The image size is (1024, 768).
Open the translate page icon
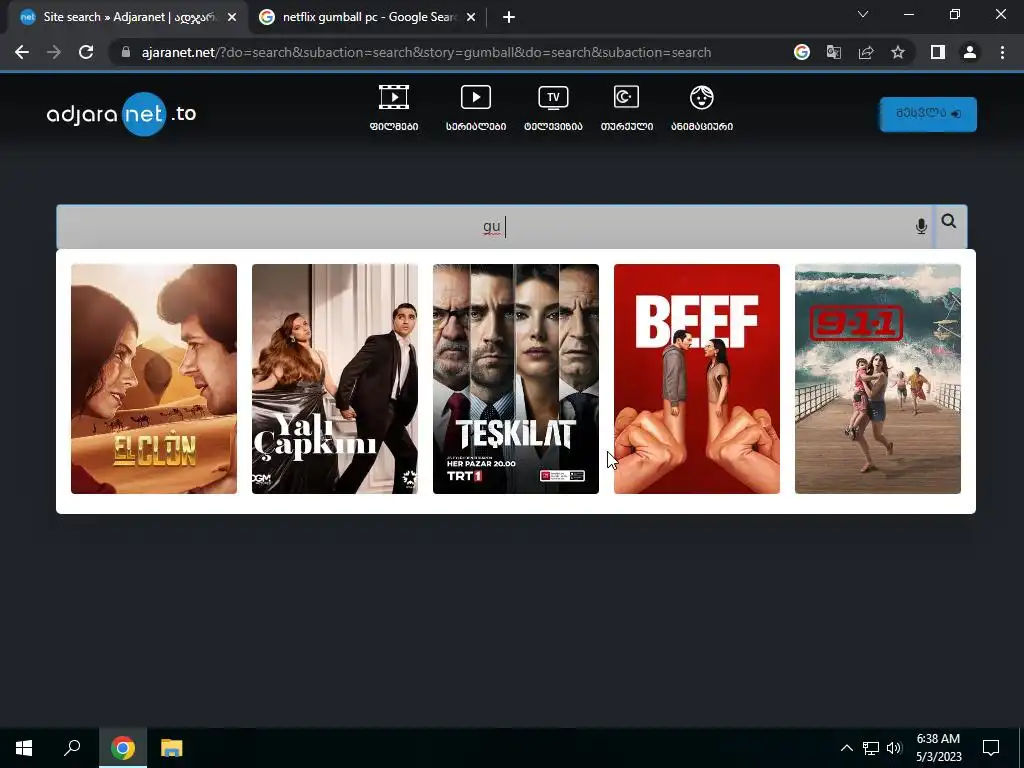[x=833, y=52]
